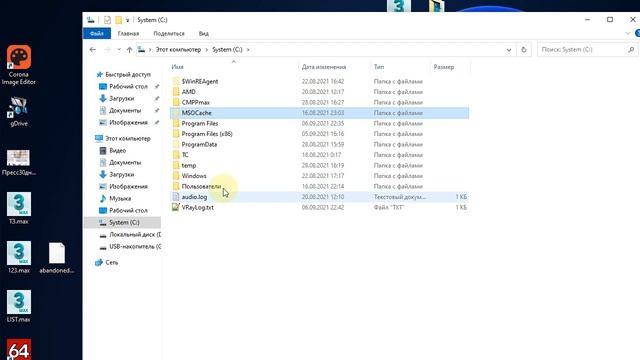The width and height of the screenshot is (640, 360).
Task: Switch to the Главная ribbon tab
Action: tap(128, 33)
